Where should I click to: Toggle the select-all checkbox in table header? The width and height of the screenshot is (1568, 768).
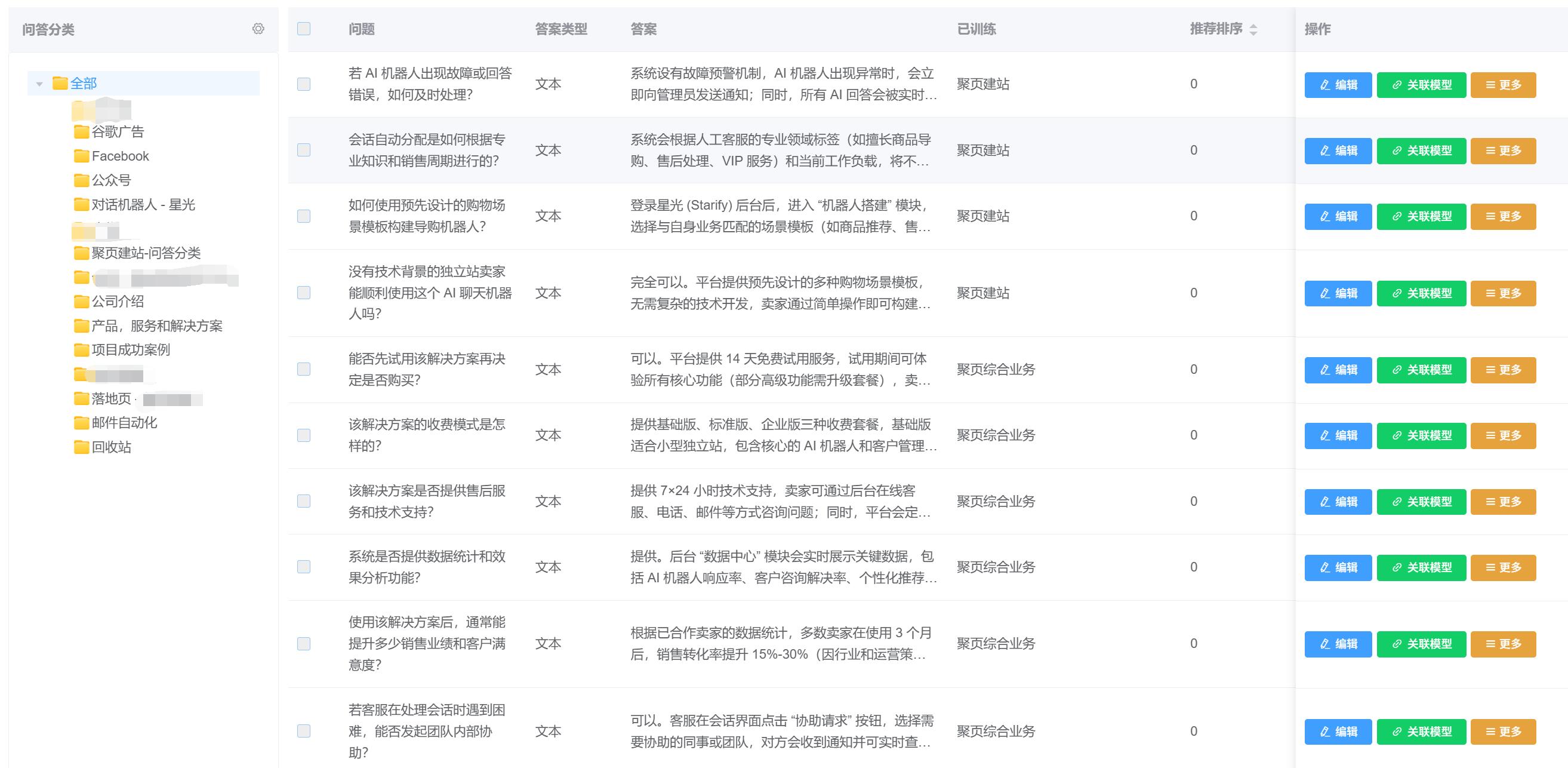point(304,29)
